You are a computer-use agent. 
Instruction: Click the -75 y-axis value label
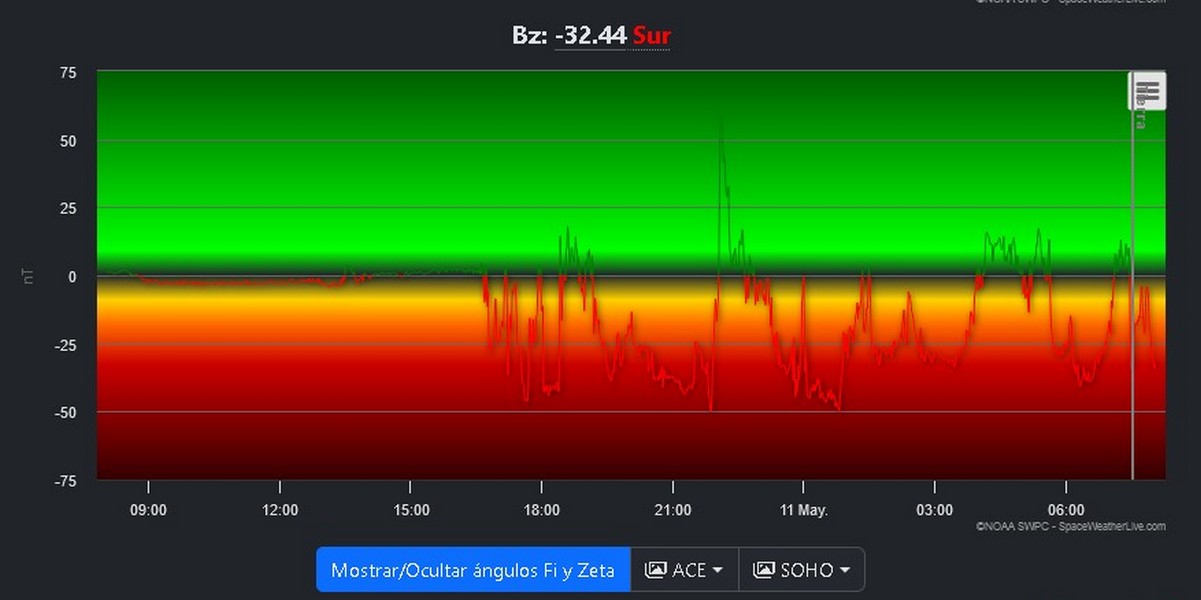tap(66, 480)
